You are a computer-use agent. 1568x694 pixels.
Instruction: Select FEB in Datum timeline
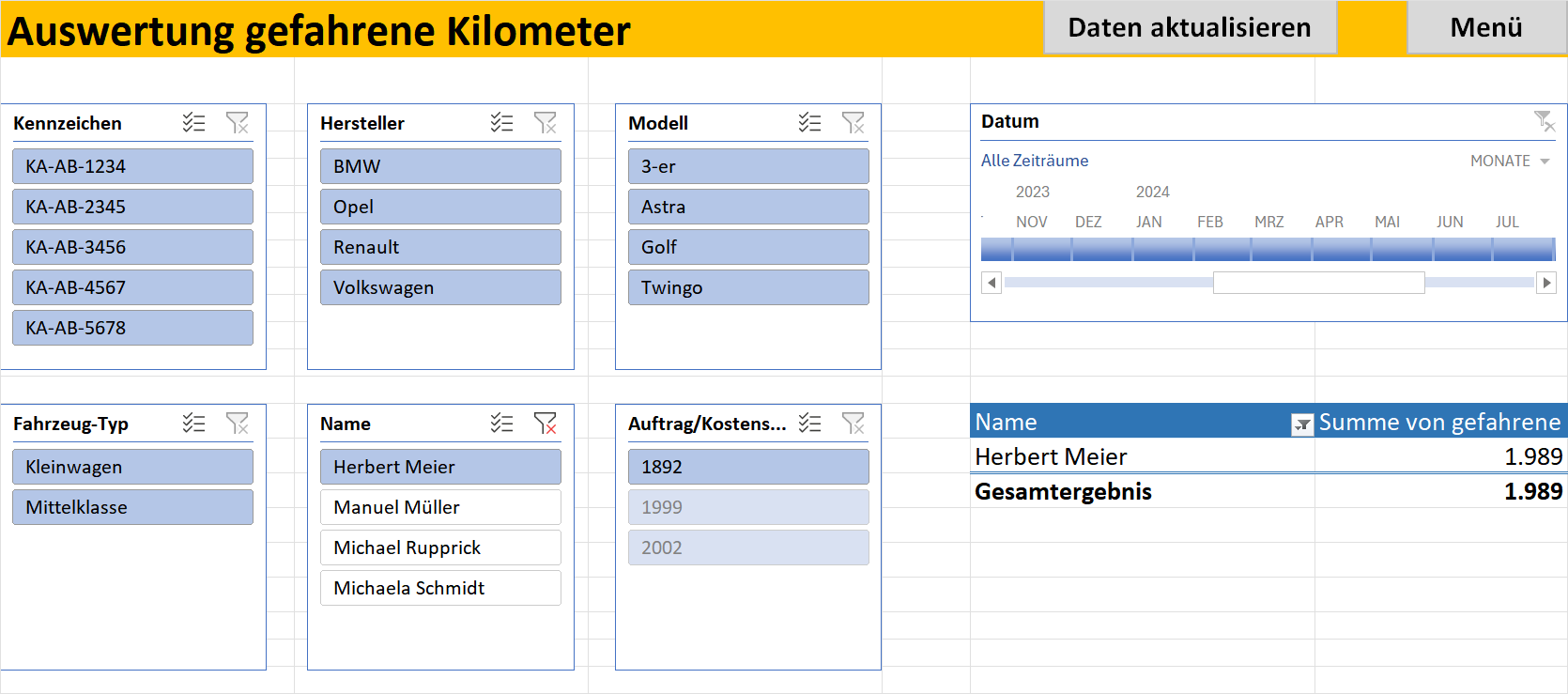coord(1222,249)
